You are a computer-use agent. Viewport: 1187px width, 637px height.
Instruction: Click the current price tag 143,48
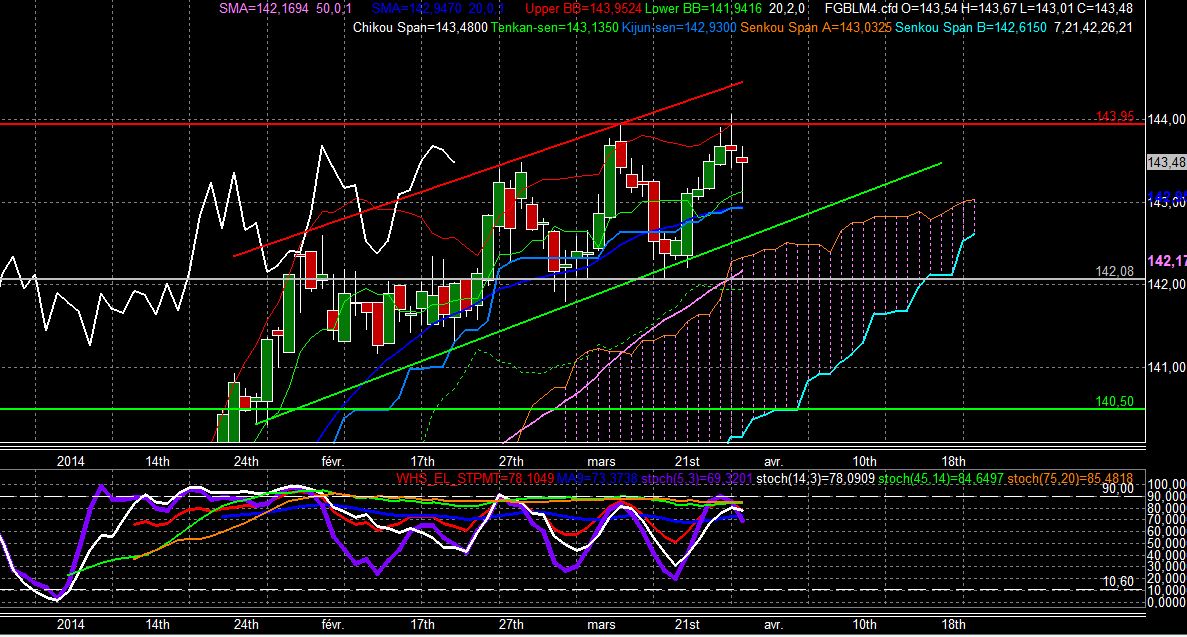[x=1167, y=162]
